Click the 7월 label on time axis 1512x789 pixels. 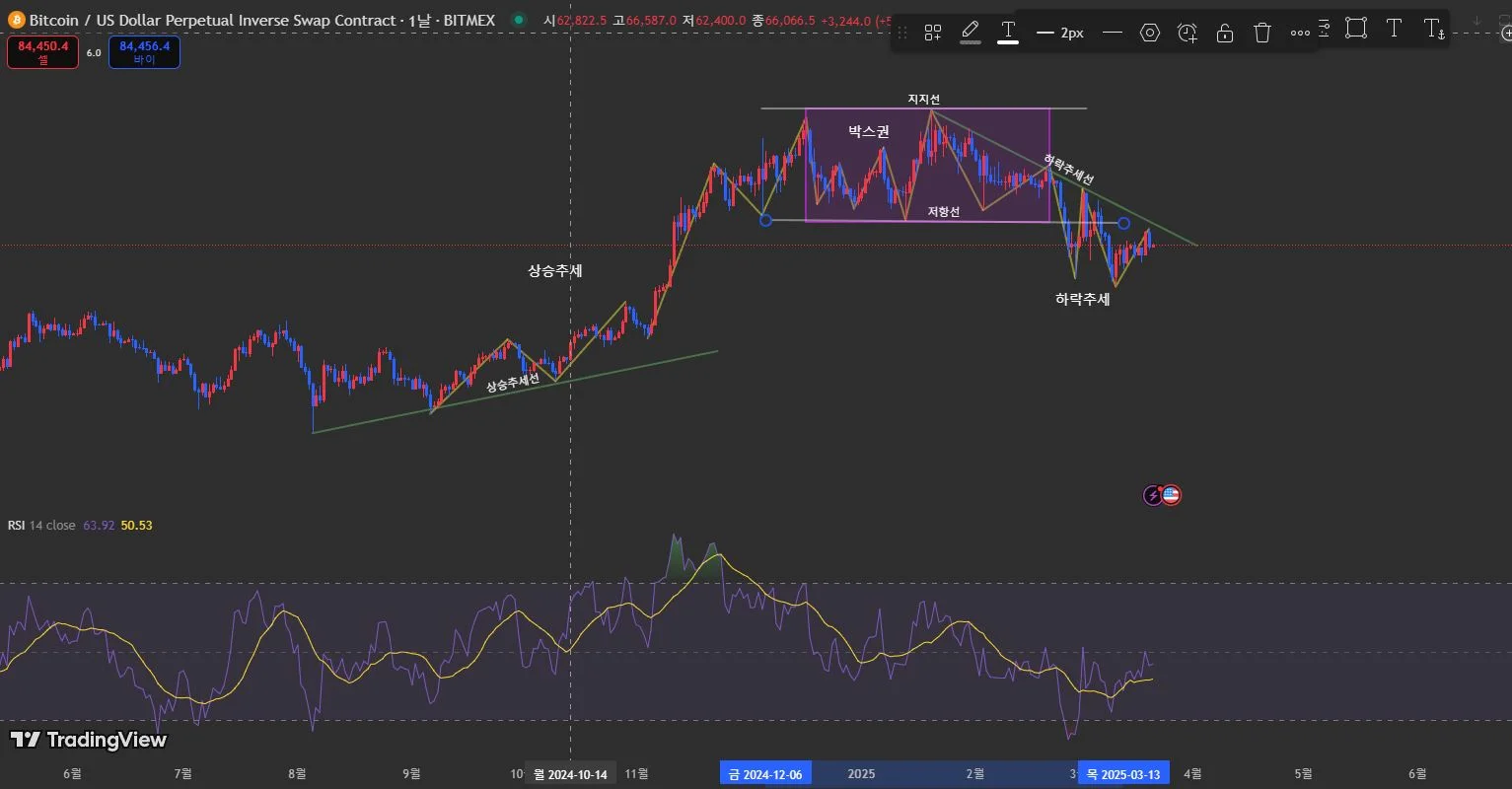pyautogui.click(x=182, y=774)
